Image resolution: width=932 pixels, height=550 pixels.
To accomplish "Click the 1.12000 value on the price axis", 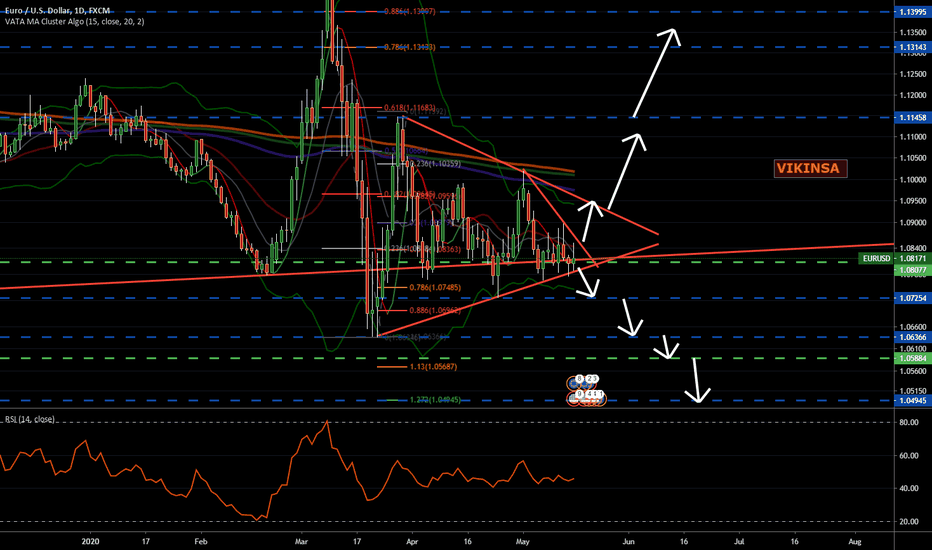I will pyautogui.click(x=912, y=95).
